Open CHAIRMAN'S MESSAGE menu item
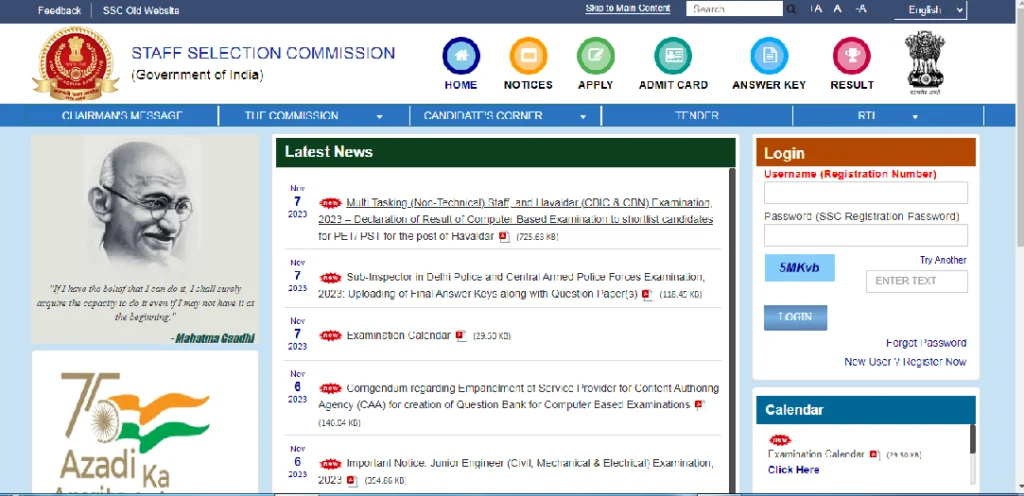This screenshot has height=496, width=1024. [122, 116]
